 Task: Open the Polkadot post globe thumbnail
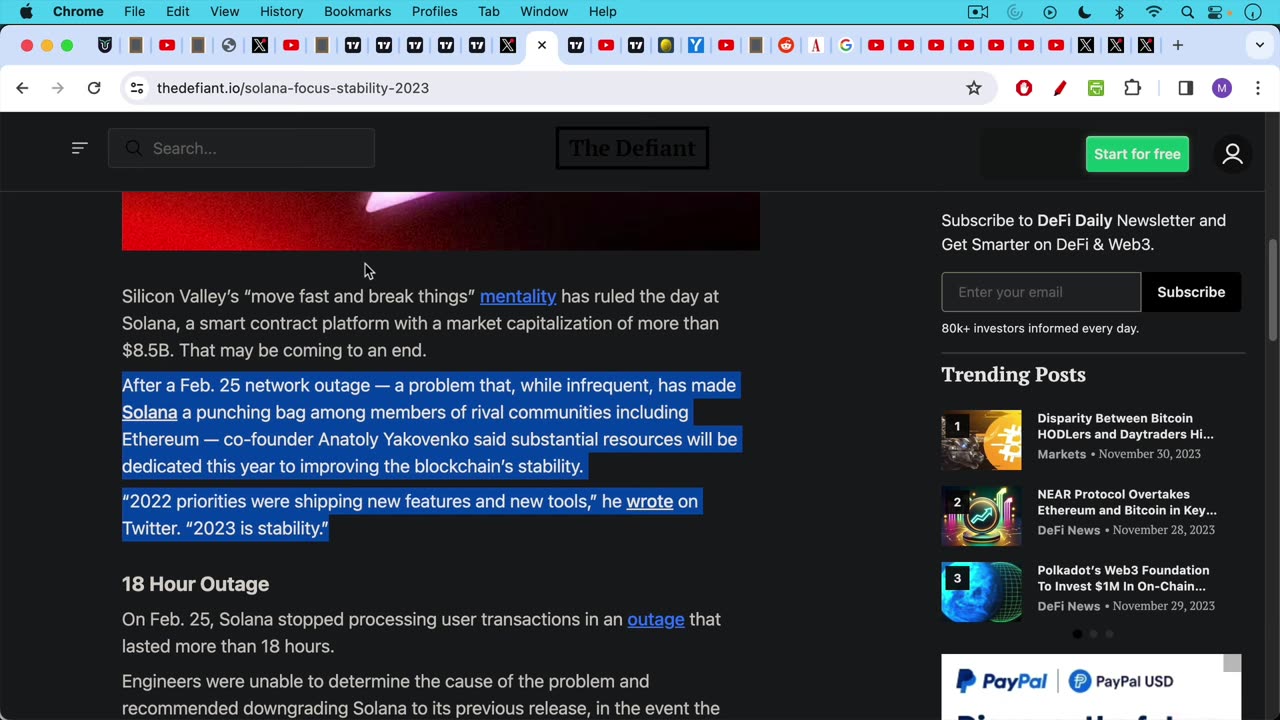tap(982, 592)
